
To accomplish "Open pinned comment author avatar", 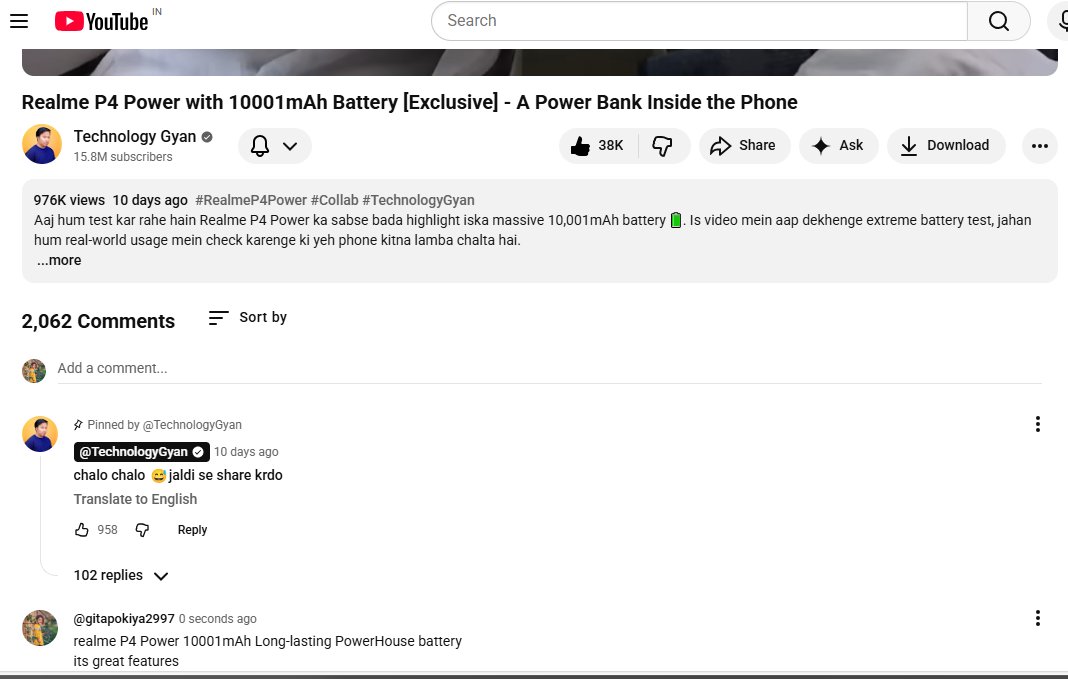I will [x=40, y=434].
